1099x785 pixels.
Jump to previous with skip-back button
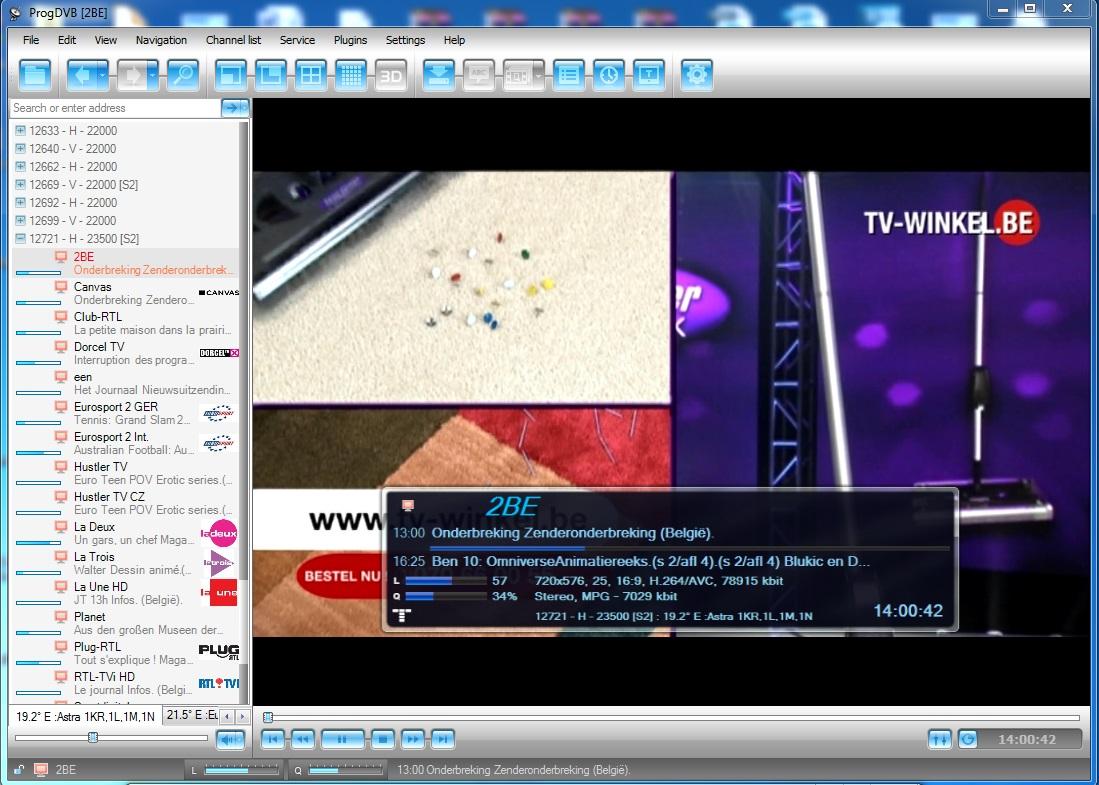pos(273,739)
